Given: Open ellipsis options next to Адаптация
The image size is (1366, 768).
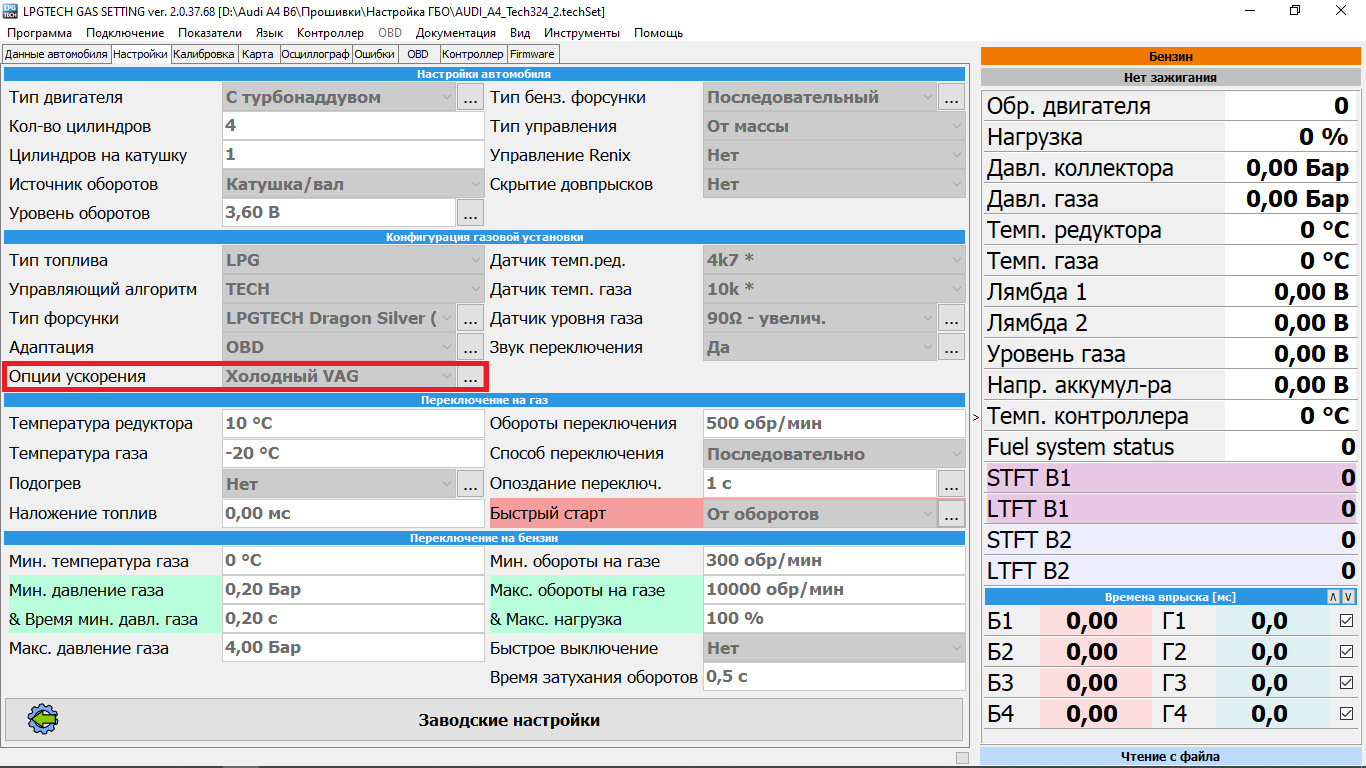Looking at the screenshot, I should [x=471, y=348].
